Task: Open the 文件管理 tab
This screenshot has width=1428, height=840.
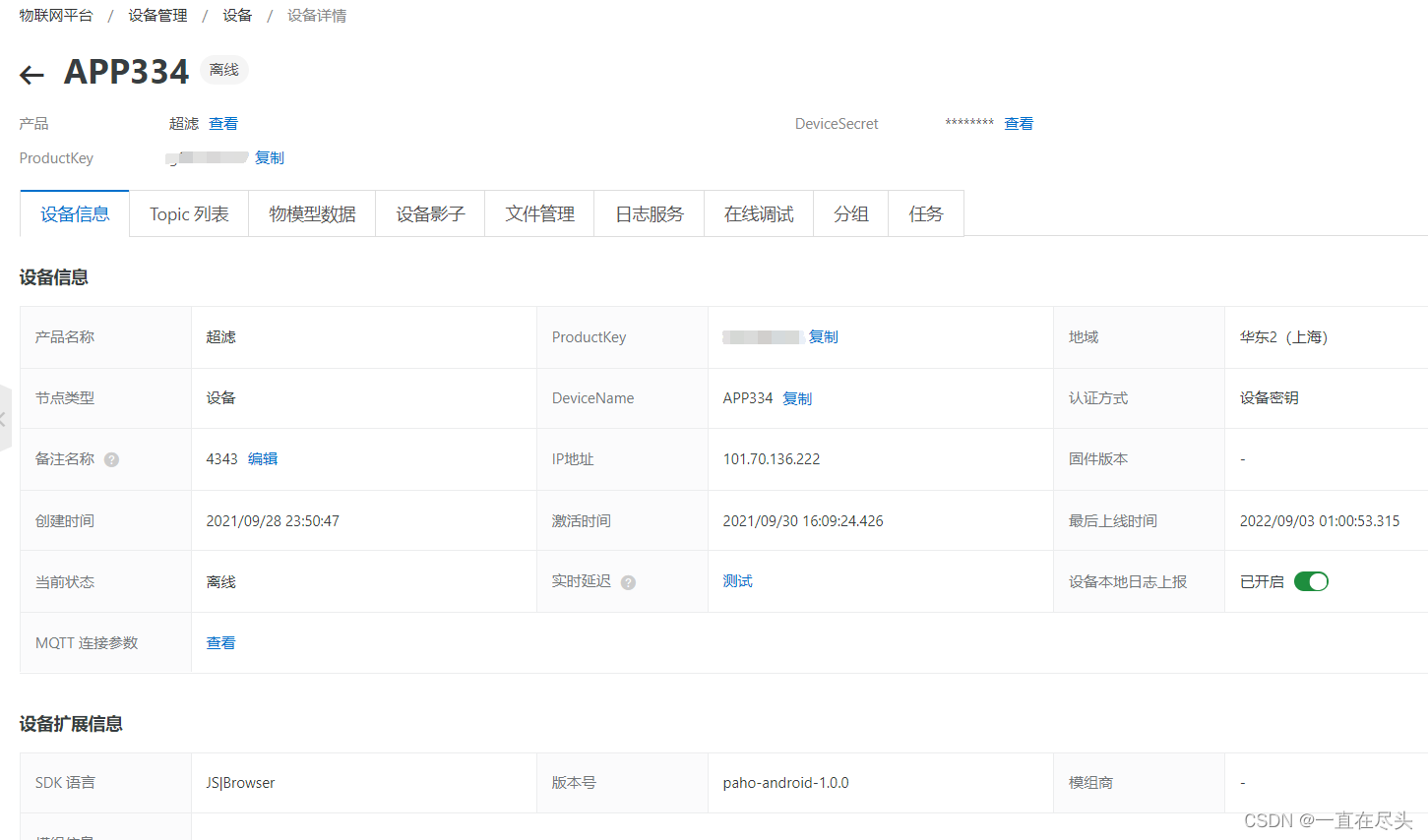Action: 539,213
